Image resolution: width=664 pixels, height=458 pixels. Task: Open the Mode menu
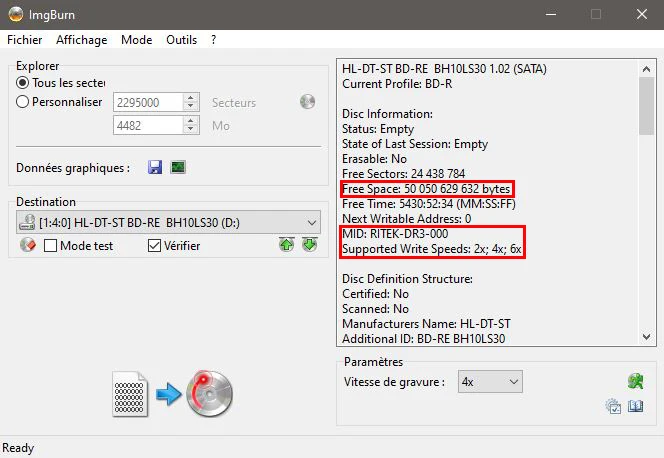click(136, 40)
